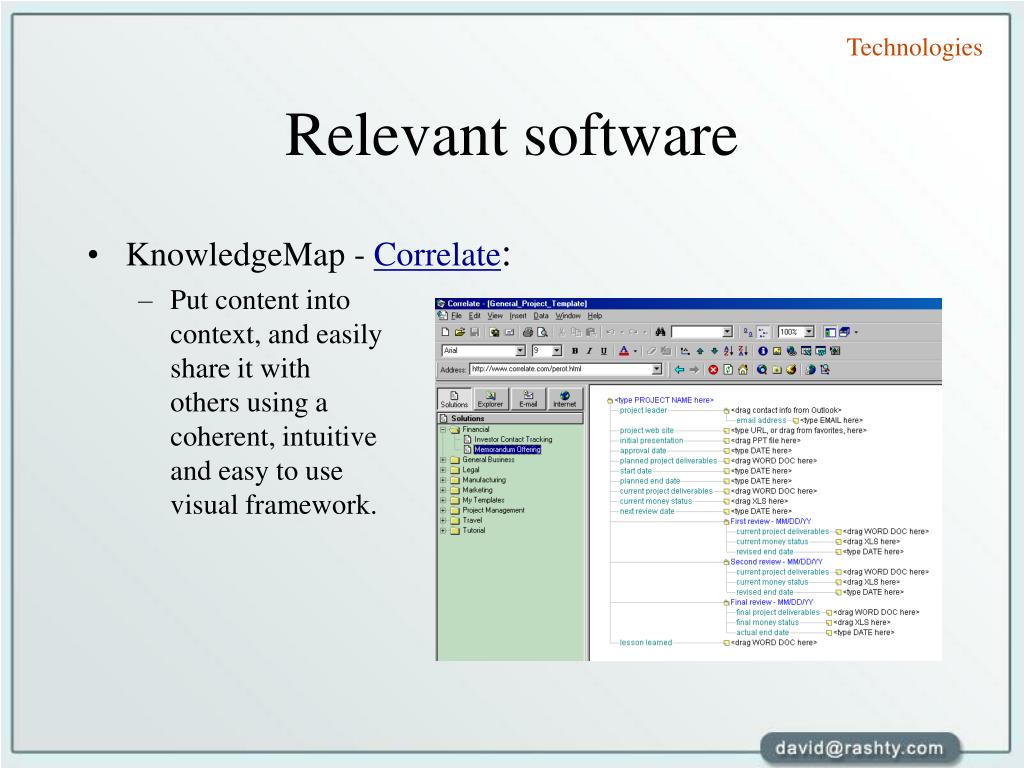Click the green move down arrow icon
Screen dimensions: 1024x768
tap(714, 351)
